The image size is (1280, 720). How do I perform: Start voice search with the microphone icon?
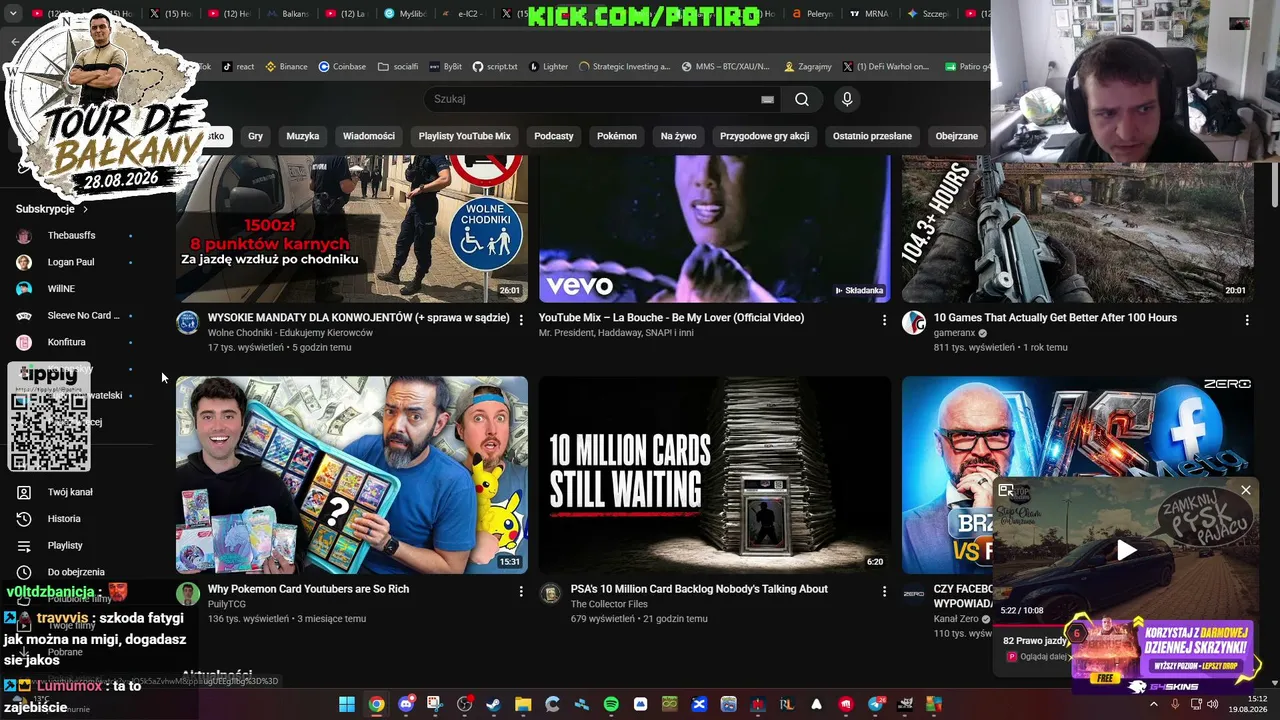click(847, 99)
